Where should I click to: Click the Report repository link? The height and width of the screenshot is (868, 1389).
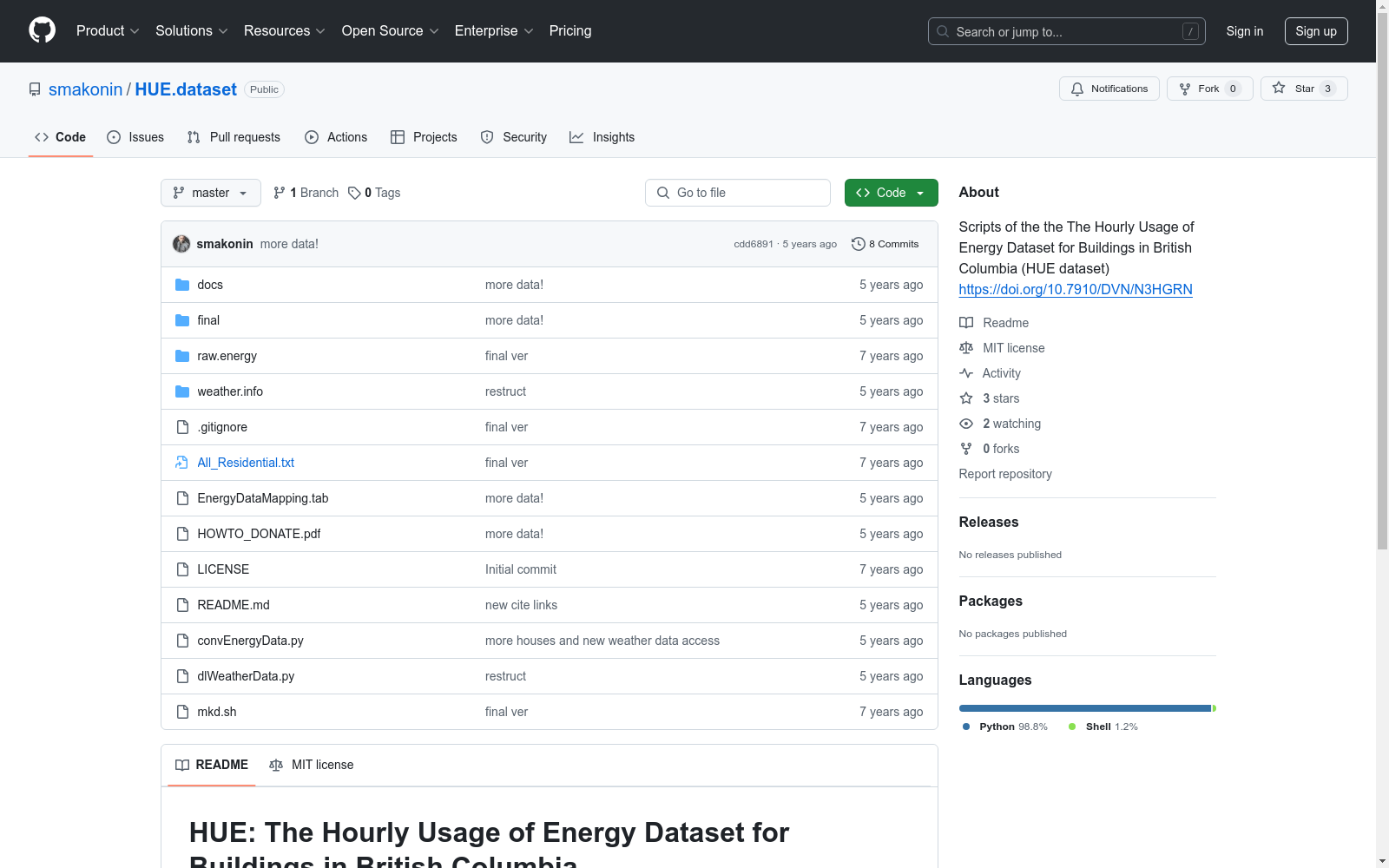coord(1005,474)
